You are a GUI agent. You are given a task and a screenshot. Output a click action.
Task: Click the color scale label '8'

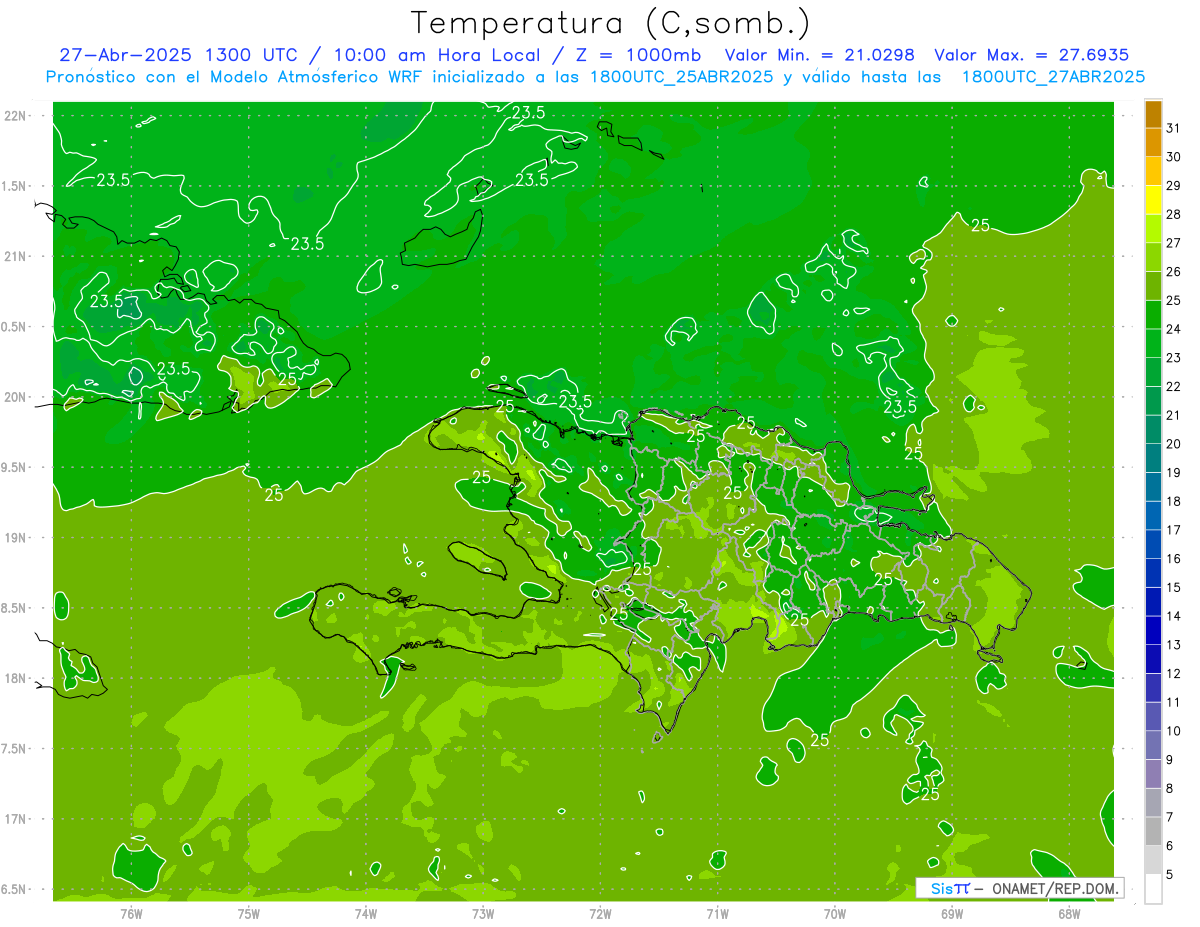tap(1170, 789)
